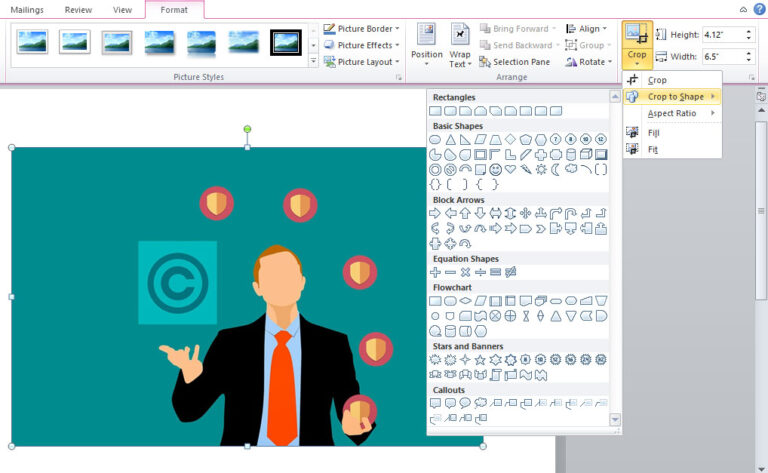Select the Flowchart Magnetic Disk shape

pos(450,331)
